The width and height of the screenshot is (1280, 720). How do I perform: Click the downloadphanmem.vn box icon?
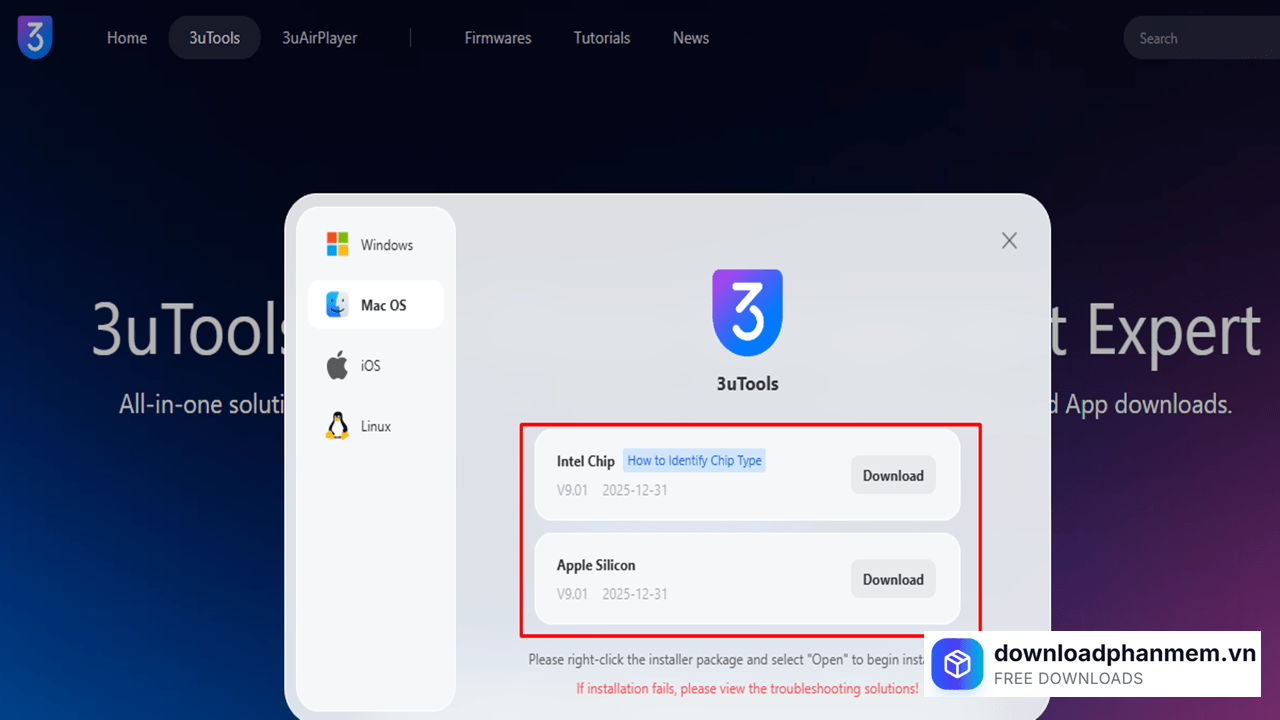pyautogui.click(x=957, y=664)
